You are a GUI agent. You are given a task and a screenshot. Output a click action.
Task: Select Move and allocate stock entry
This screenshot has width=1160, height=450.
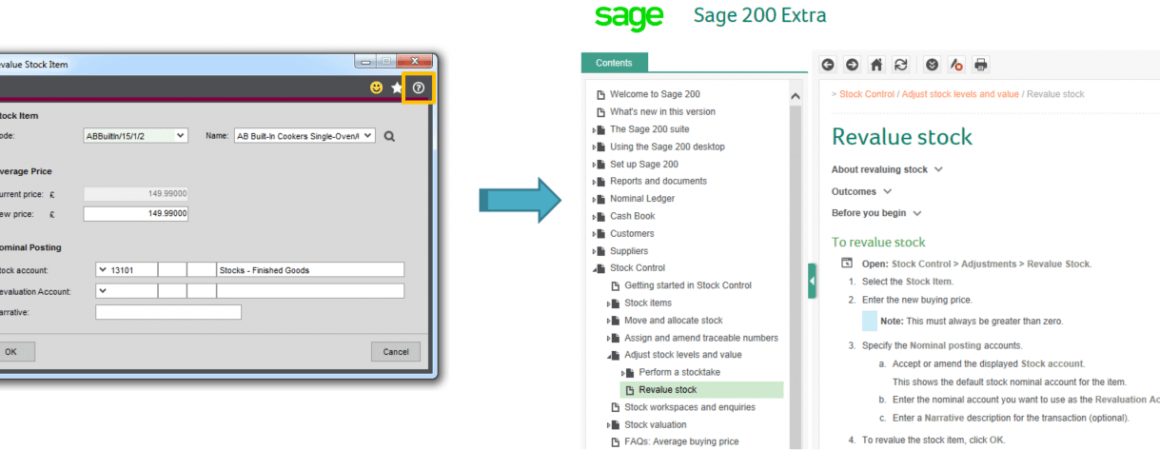(x=673, y=320)
